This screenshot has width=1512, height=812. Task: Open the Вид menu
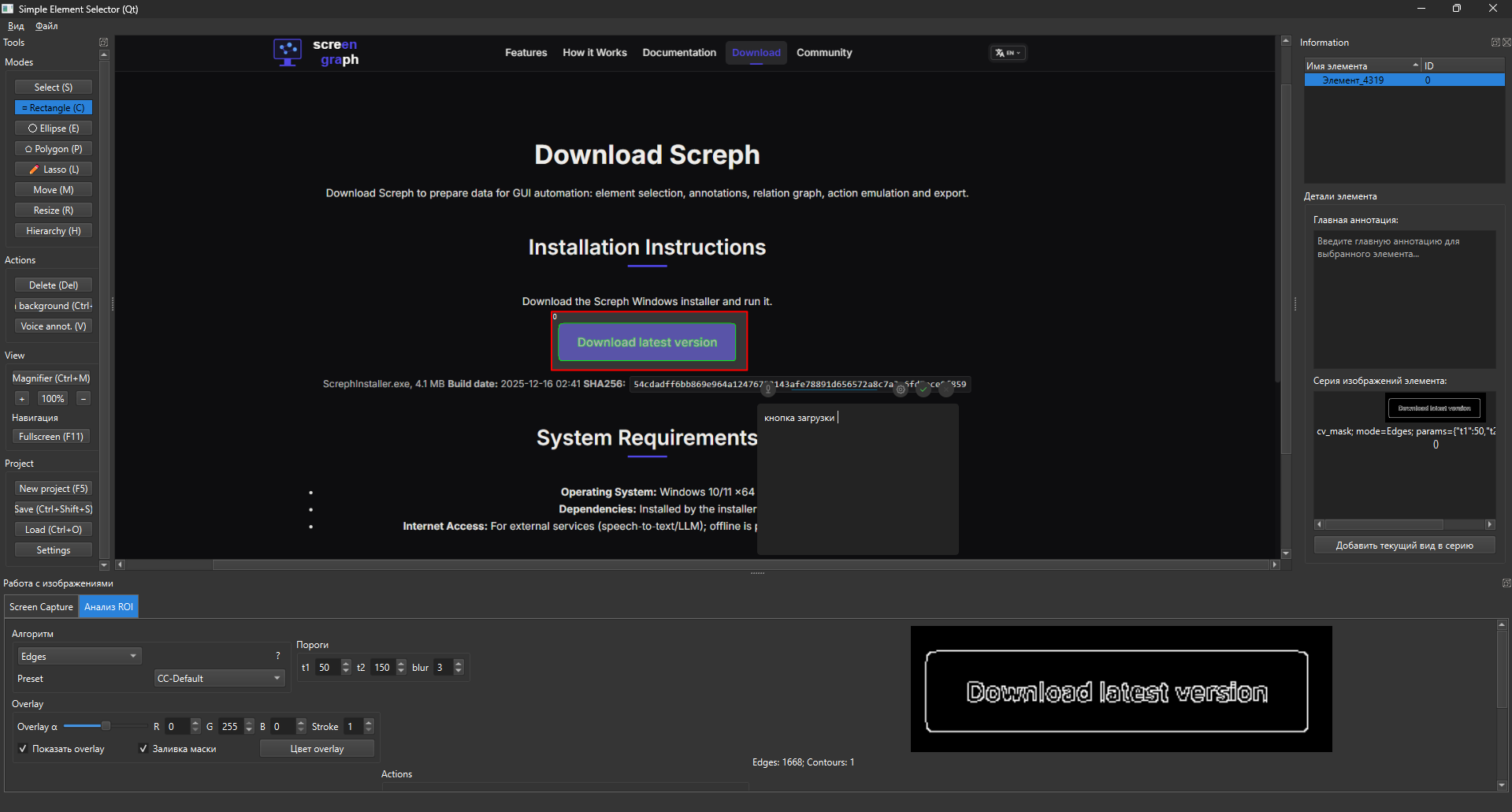coord(16,25)
